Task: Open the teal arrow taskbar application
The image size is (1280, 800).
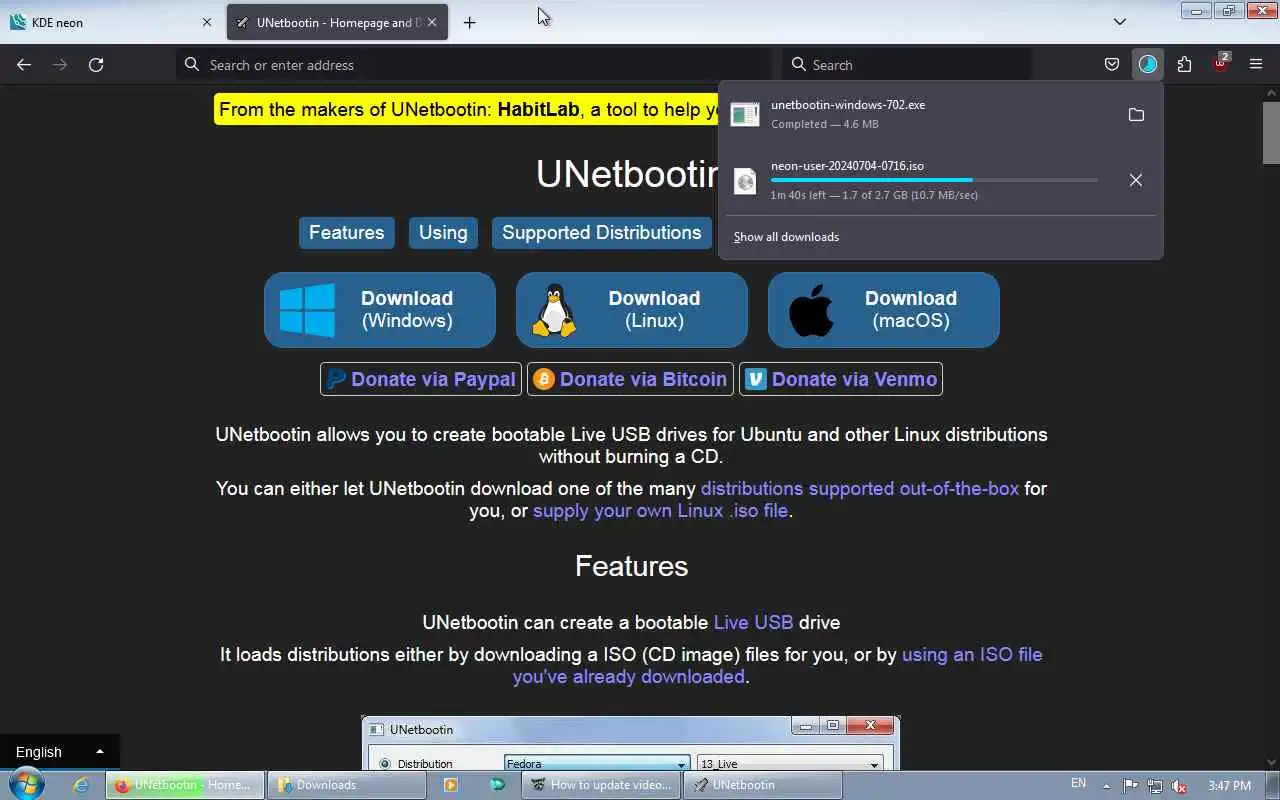Action: point(497,785)
